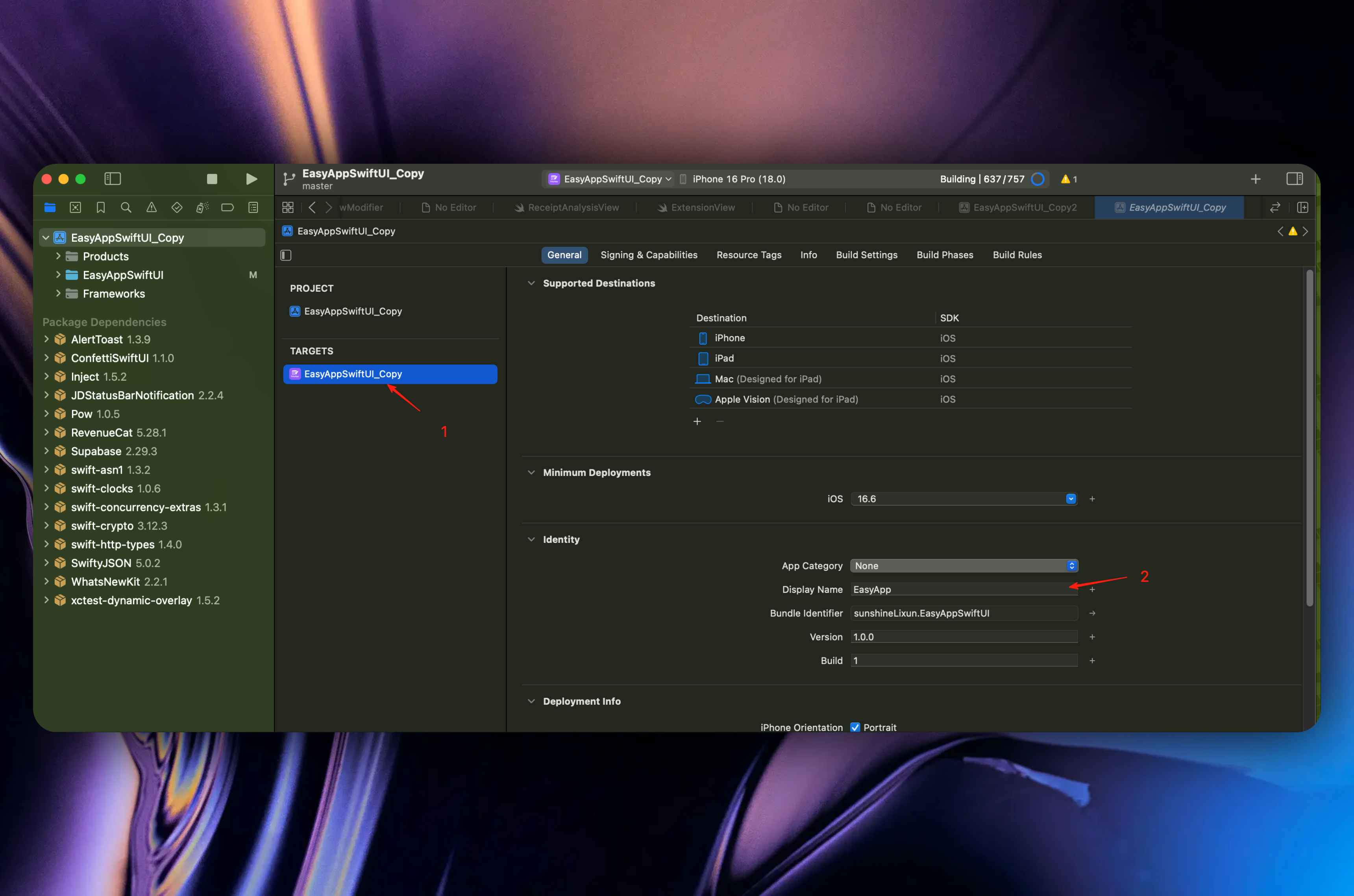Switch to Build Settings tab
Viewport: 1354px width, 896px height.
pyautogui.click(x=866, y=255)
